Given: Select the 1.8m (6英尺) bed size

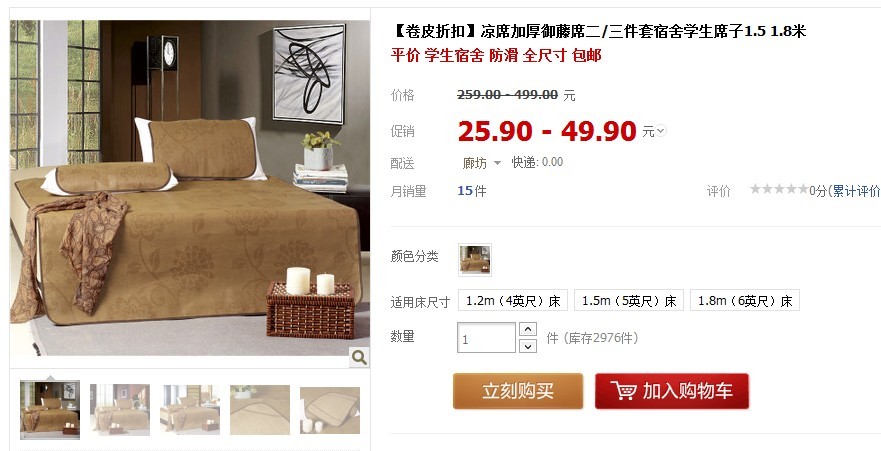Looking at the screenshot, I should 744,300.
